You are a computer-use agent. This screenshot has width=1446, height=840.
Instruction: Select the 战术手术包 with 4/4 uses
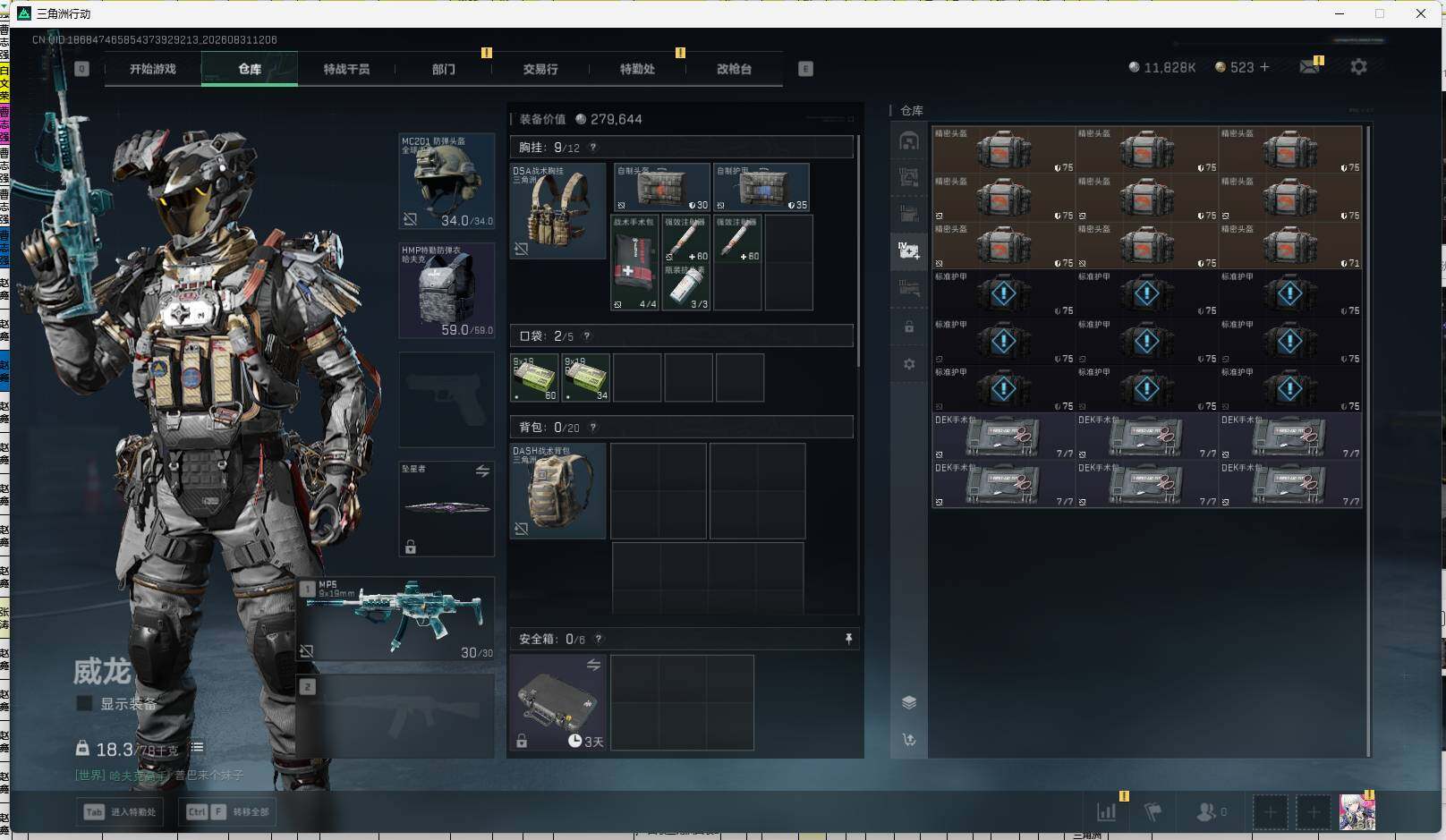634,263
